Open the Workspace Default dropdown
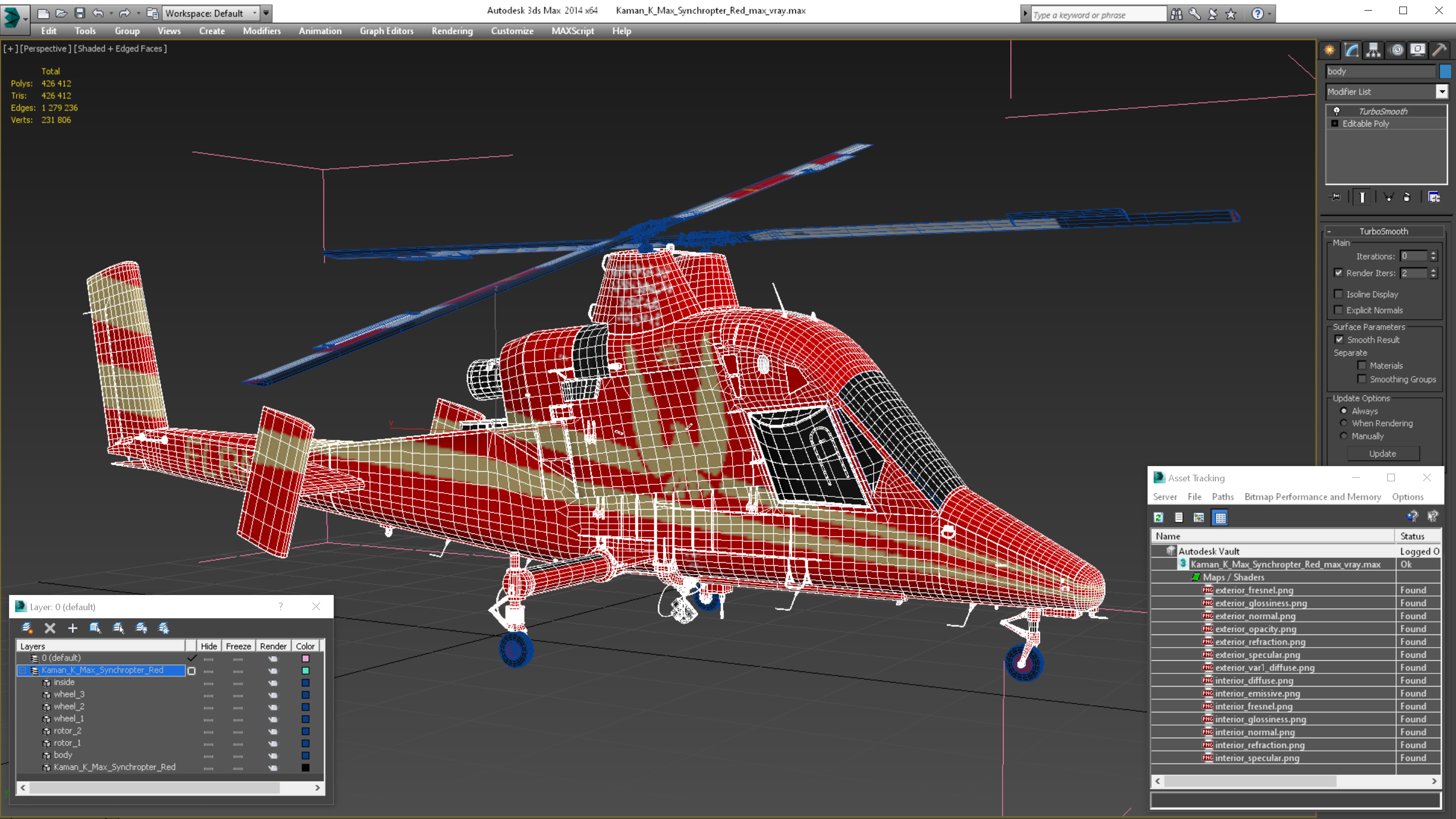 pyautogui.click(x=255, y=13)
